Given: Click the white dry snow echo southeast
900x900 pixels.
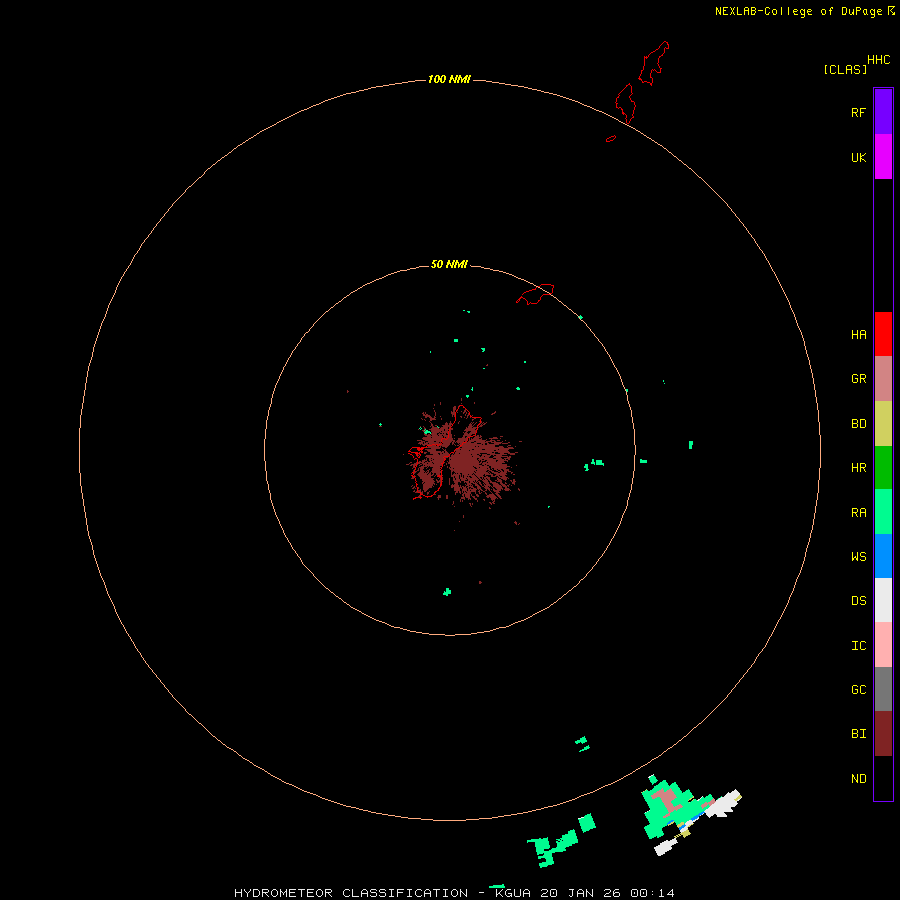Looking at the screenshot, I should point(723,804).
